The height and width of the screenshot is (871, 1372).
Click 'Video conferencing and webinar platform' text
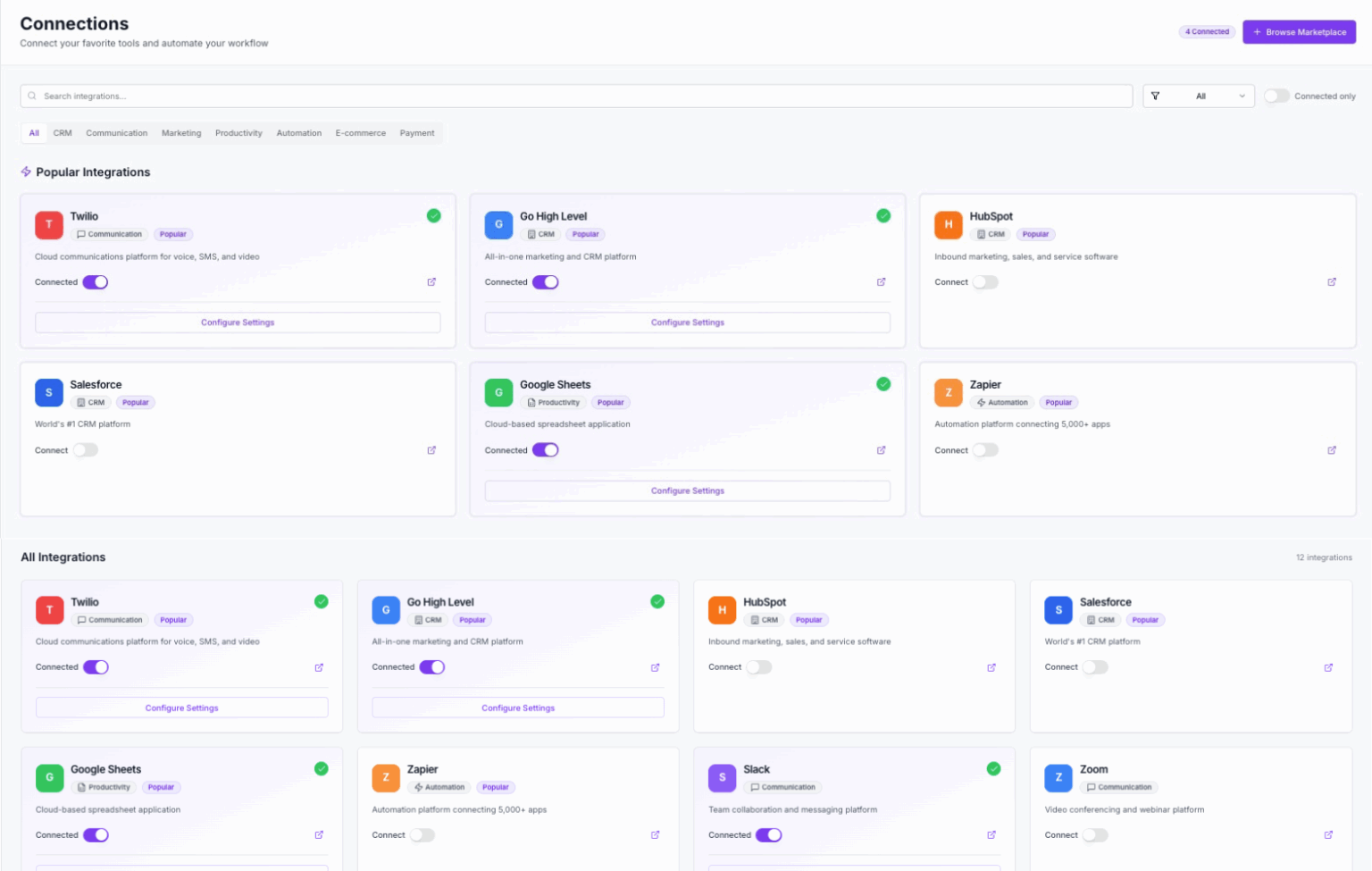point(1125,809)
